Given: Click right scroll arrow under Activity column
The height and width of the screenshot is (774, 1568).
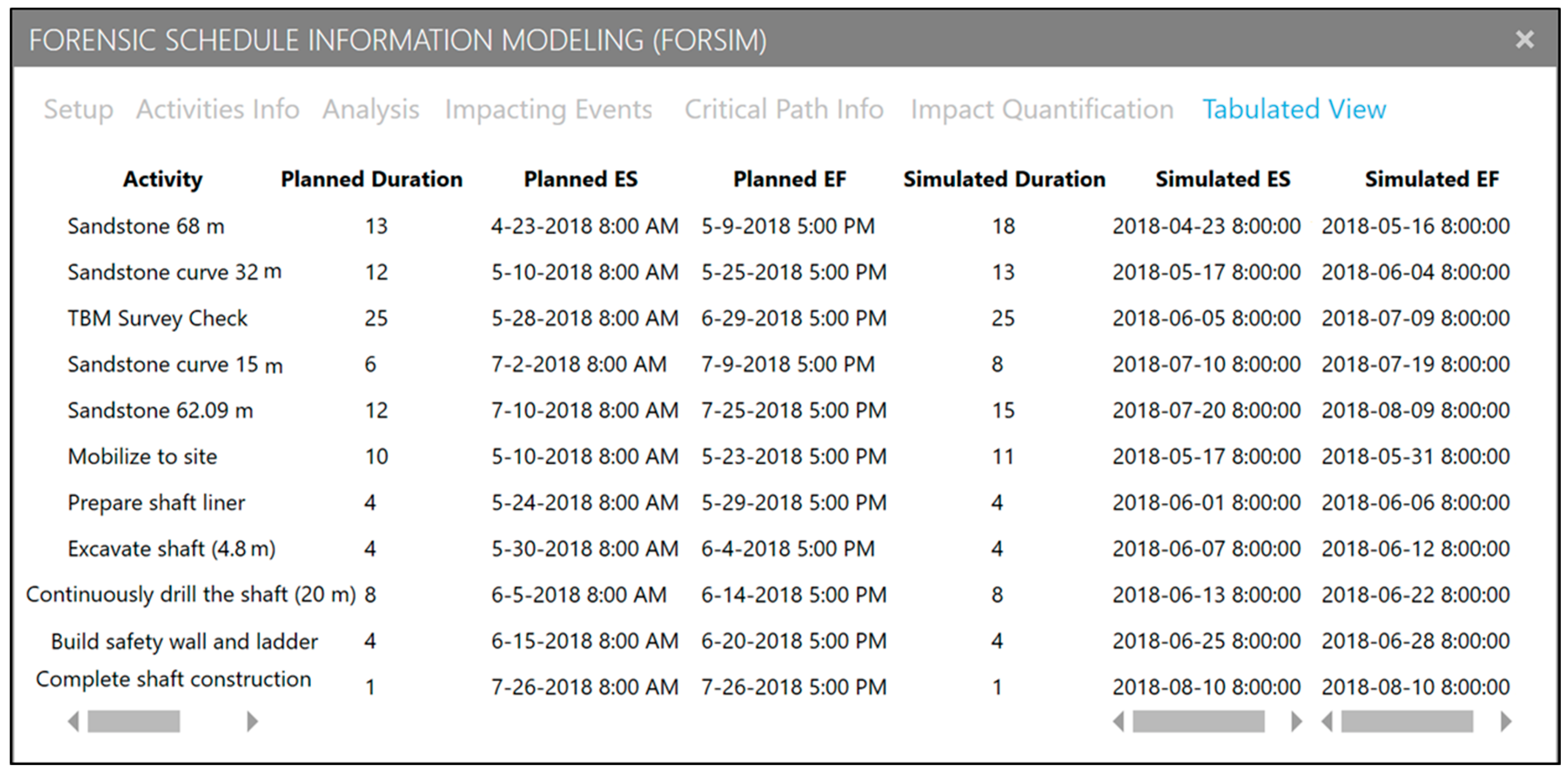Looking at the screenshot, I should 252,722.
